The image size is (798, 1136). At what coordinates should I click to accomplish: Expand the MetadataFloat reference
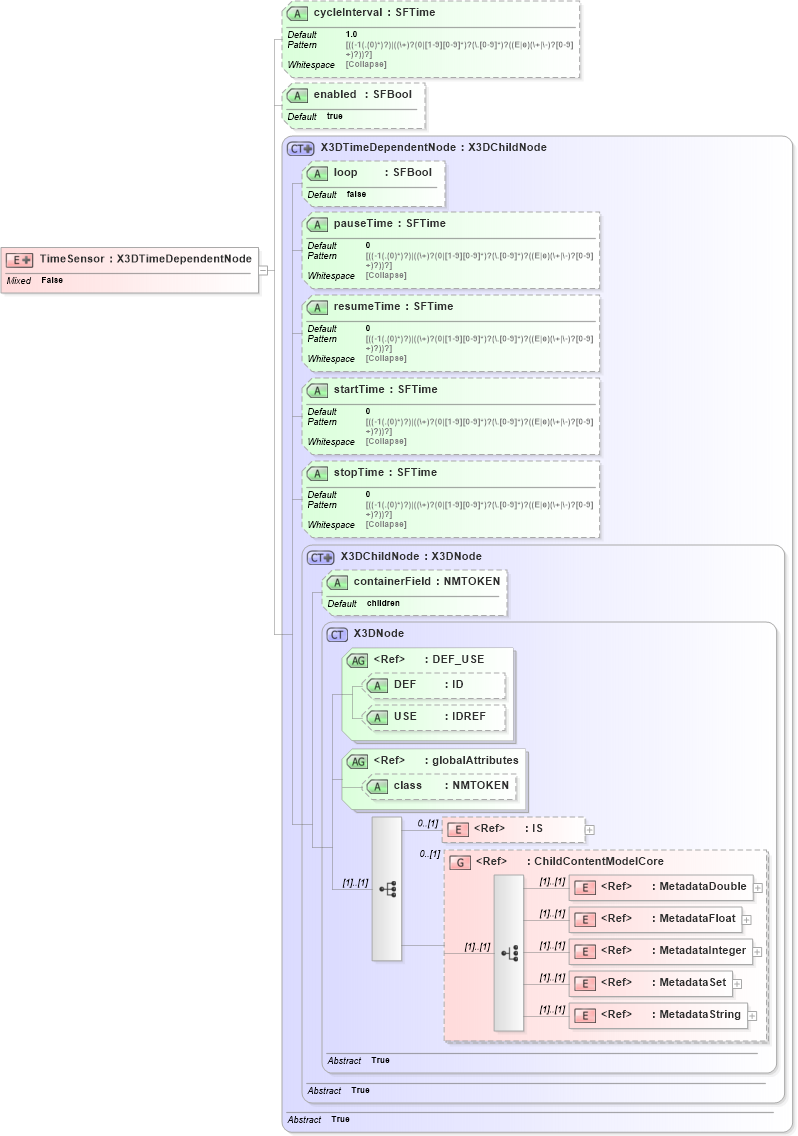click(x=747, y=919)
